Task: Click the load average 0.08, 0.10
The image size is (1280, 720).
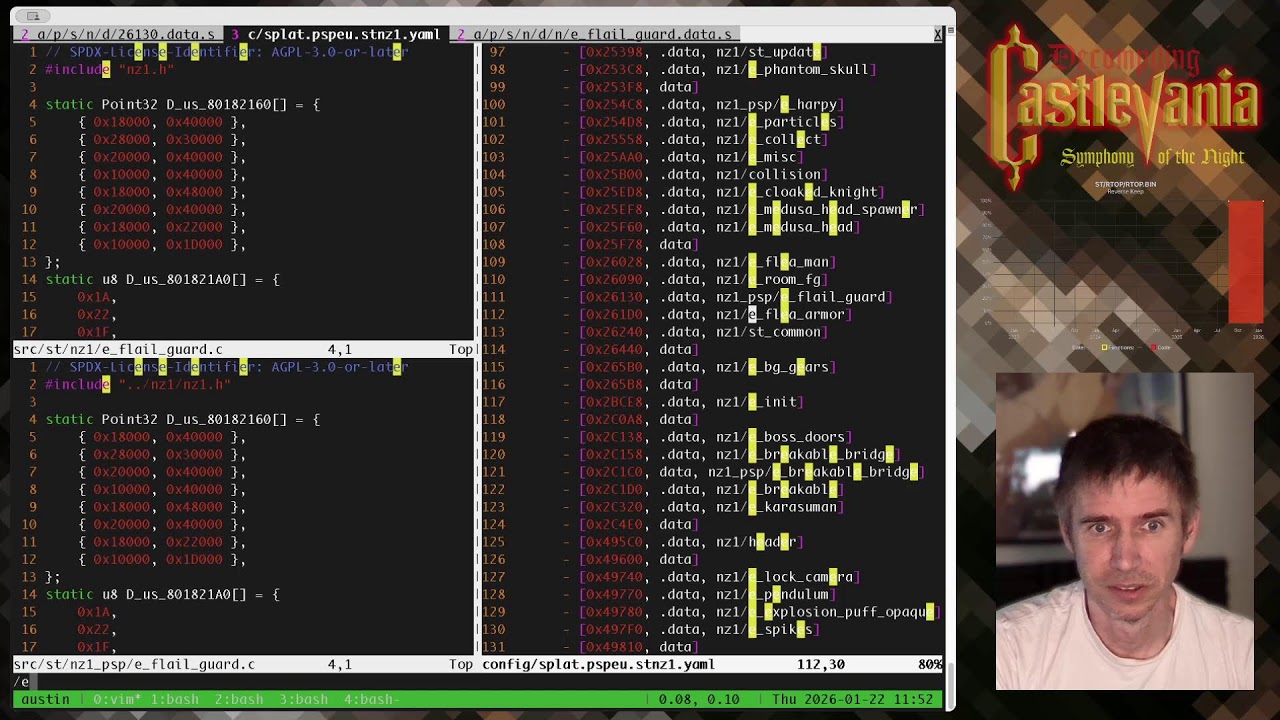Action: (x=699, y=699)
